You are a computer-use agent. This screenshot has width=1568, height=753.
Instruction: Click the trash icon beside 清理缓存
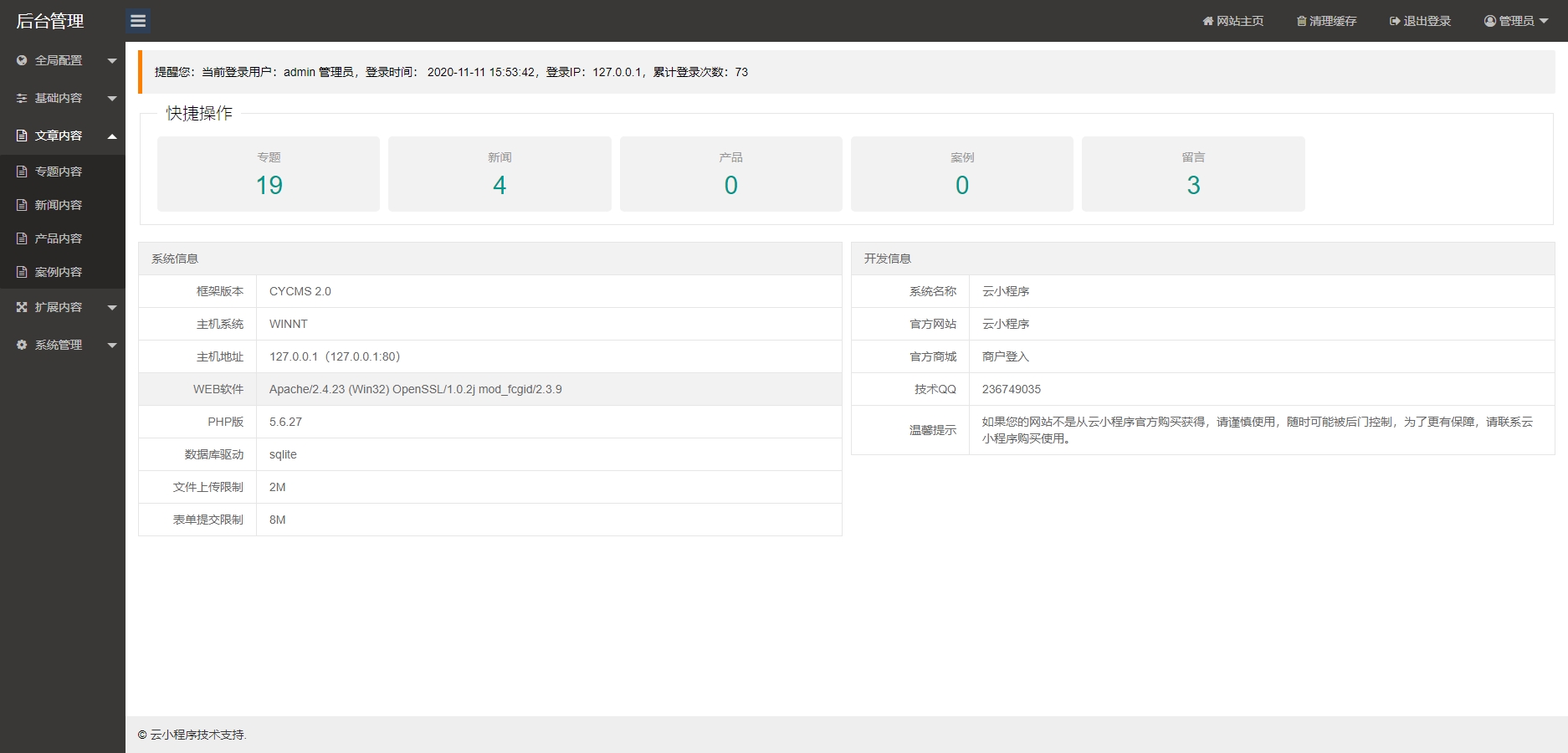tap(1301, 21)
